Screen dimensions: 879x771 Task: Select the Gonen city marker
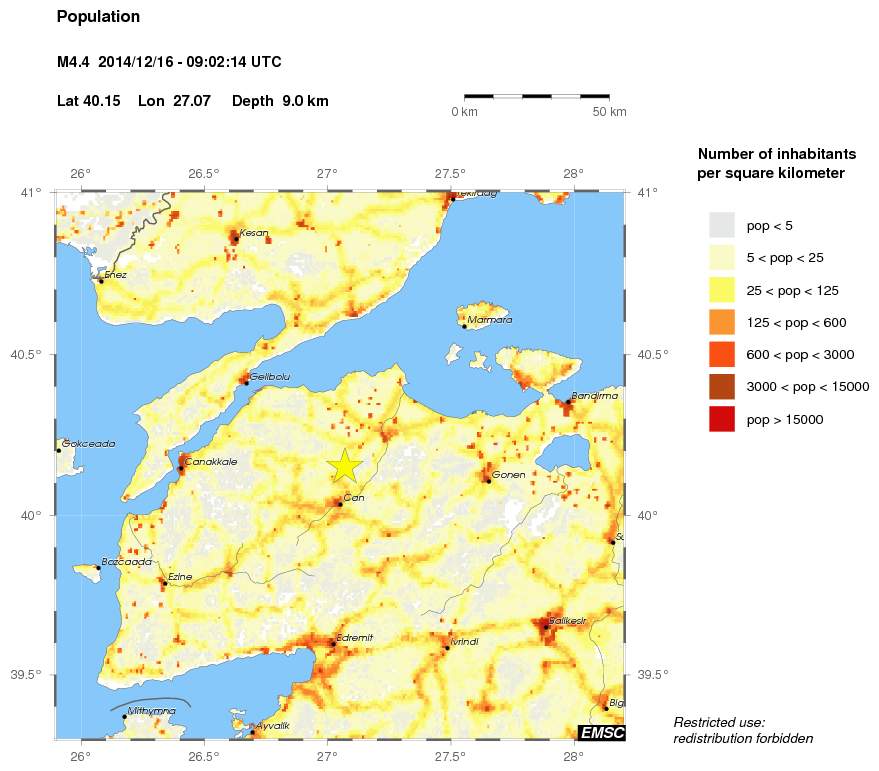pos(488,481)
